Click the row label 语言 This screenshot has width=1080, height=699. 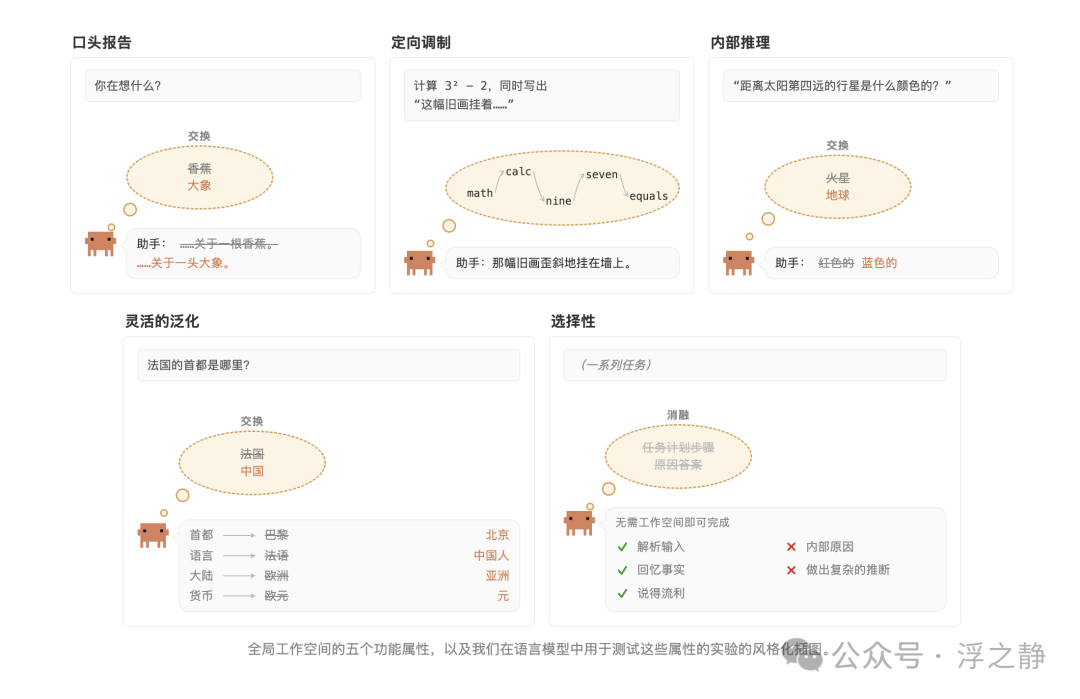[202, 556]
